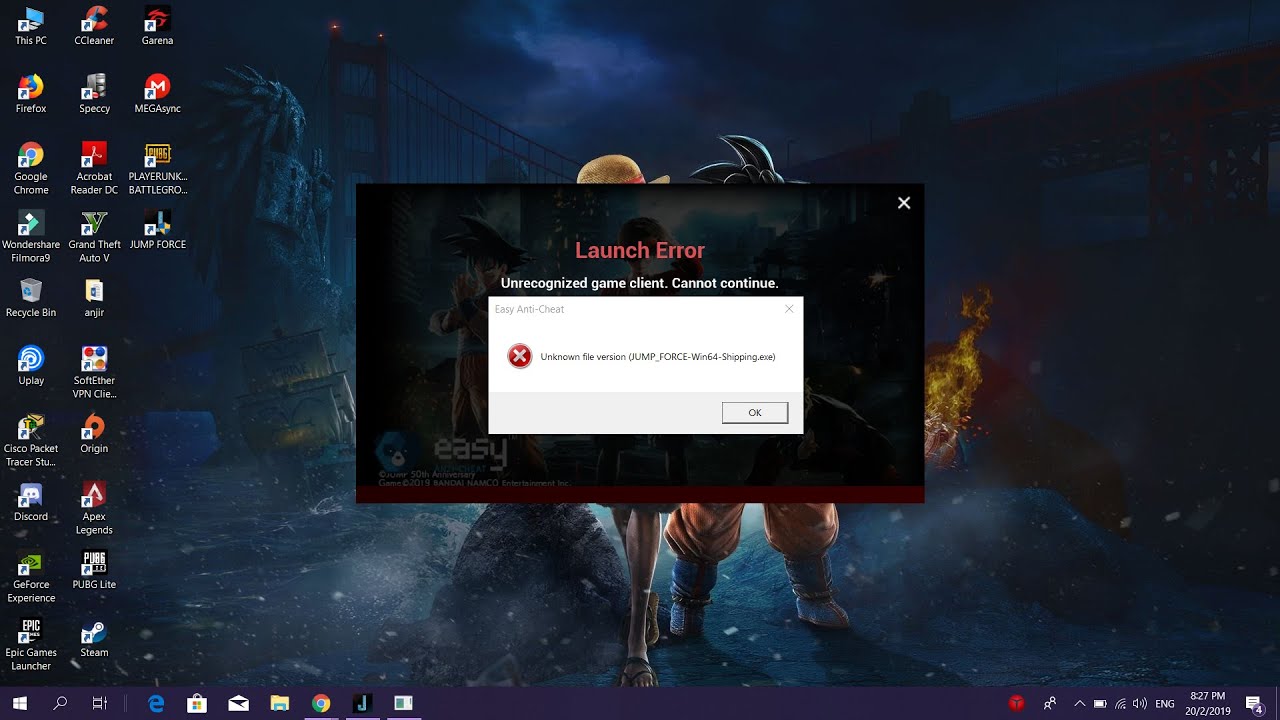This screenshot has height=720, width=1280.
Task: Click the red tray icon on taskbar
Action: click(x=1017, y=703)
